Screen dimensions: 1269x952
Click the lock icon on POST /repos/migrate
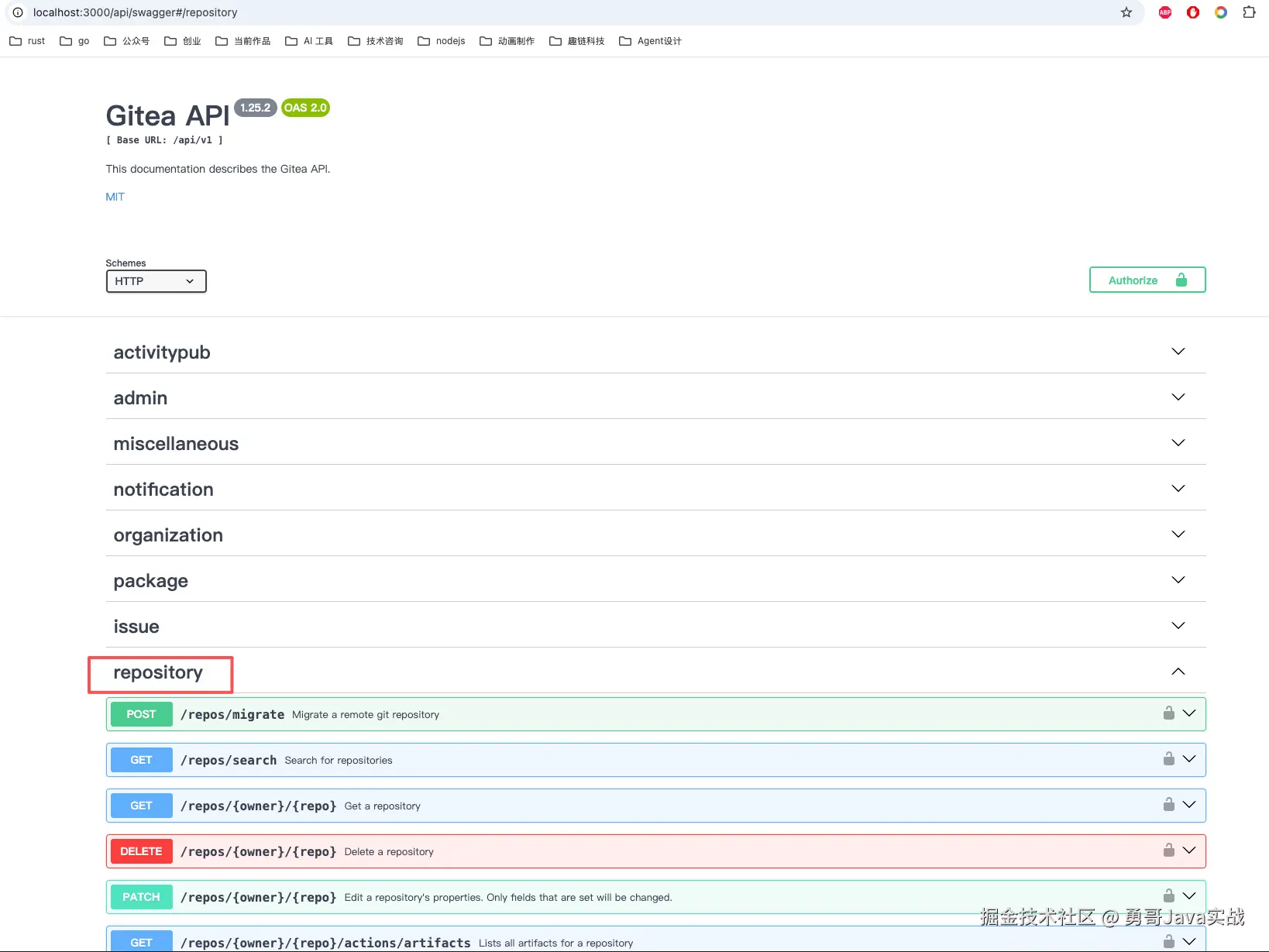pos(1168,713)
